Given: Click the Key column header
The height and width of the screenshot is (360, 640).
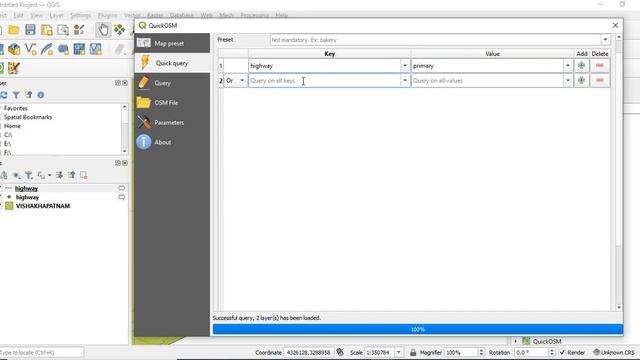Looking at the screenshot, I should point(329,54).
